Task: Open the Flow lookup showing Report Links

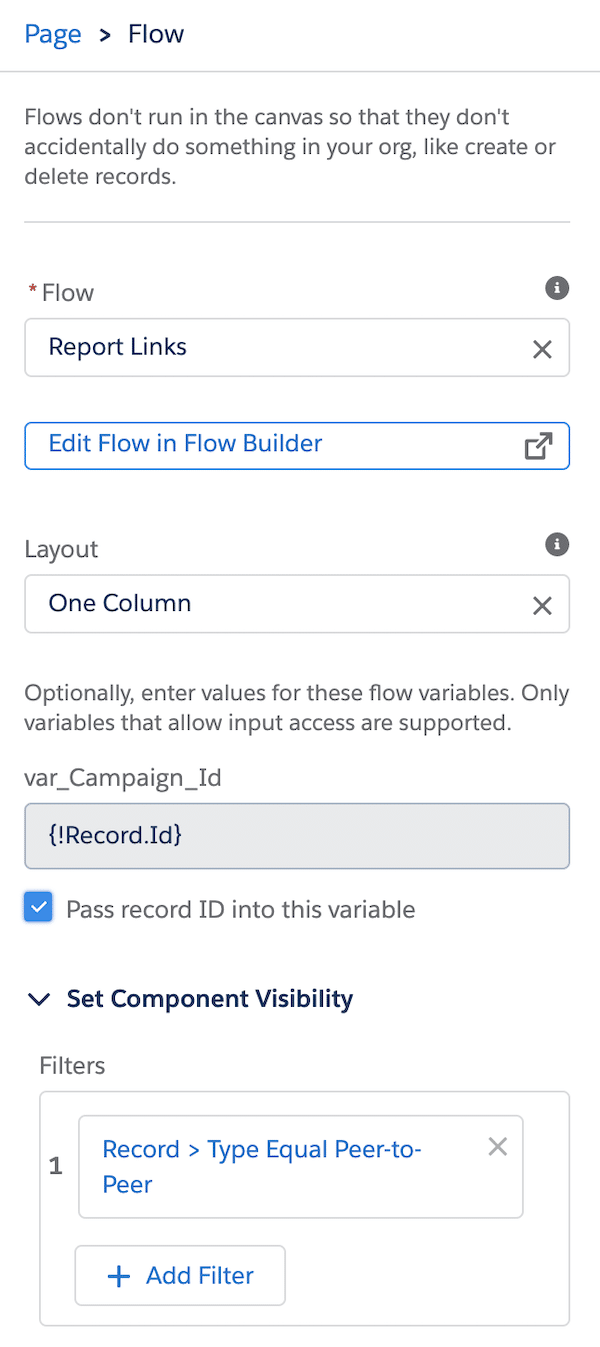Action: (x=297, y=348)
